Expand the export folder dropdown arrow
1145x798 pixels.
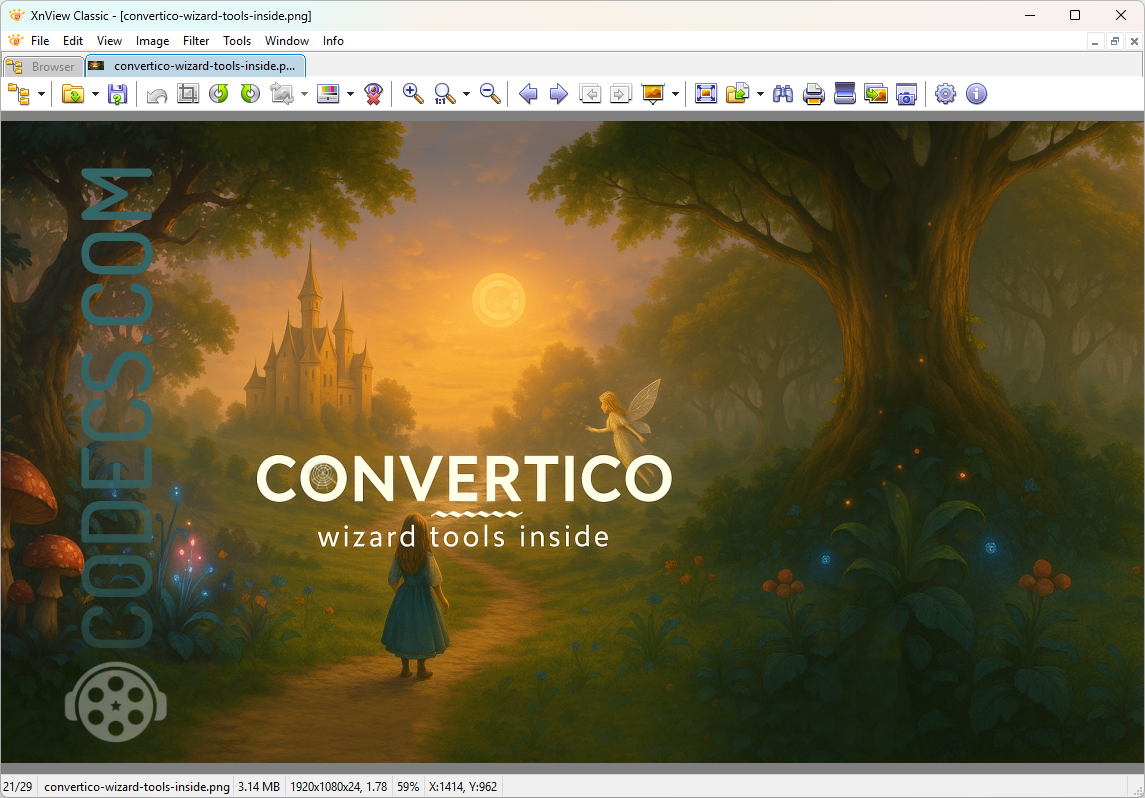tap(760, 94)
